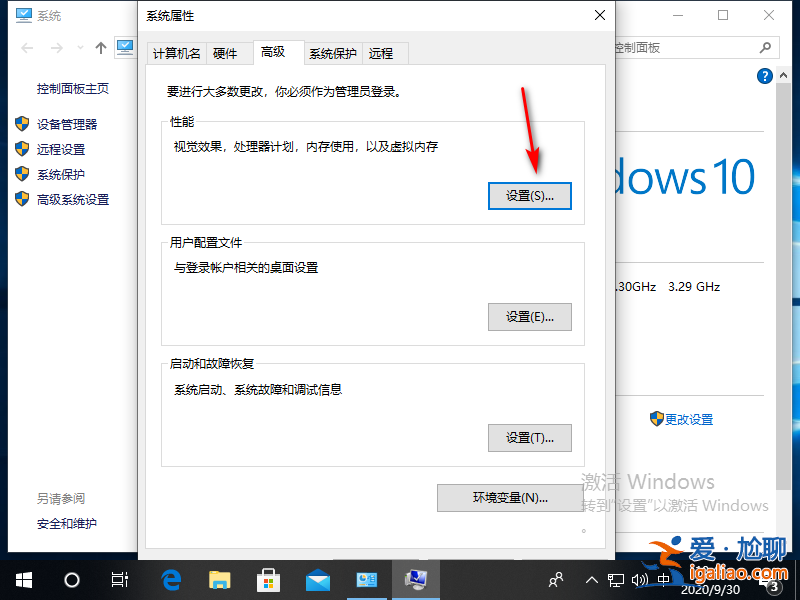Open File Explorer from the taskbar
This screenshot has height=600, width=800.
[x=218, y=580]
